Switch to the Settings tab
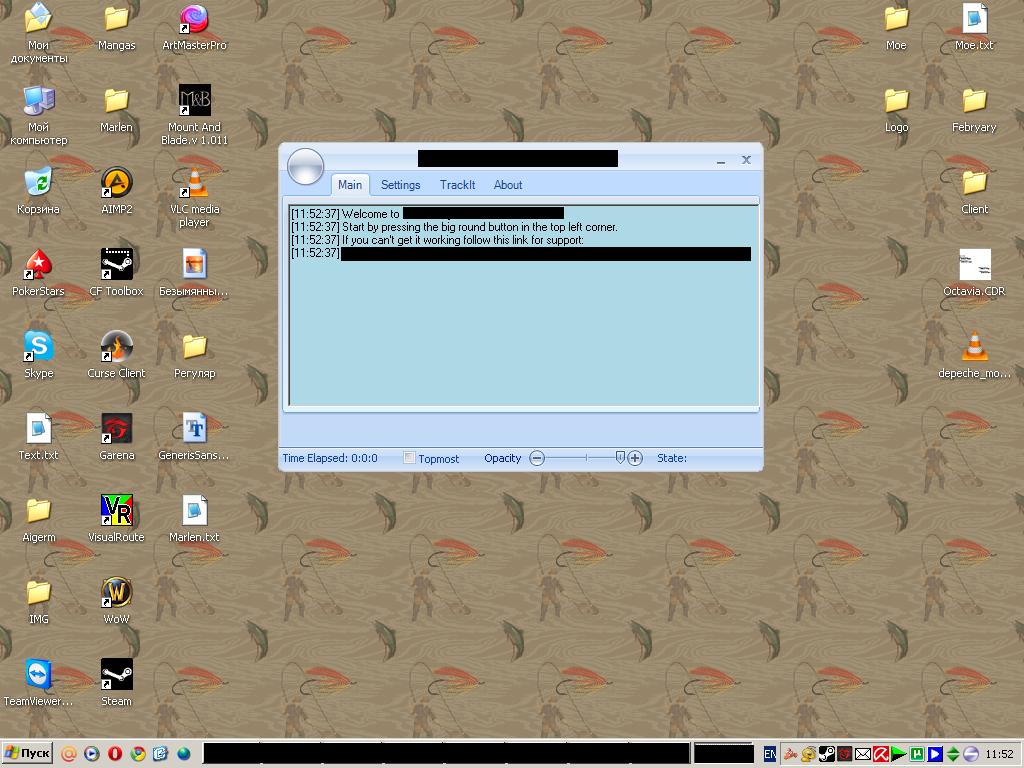This screenshot has width=1024, height=768. tap(400, 185)
